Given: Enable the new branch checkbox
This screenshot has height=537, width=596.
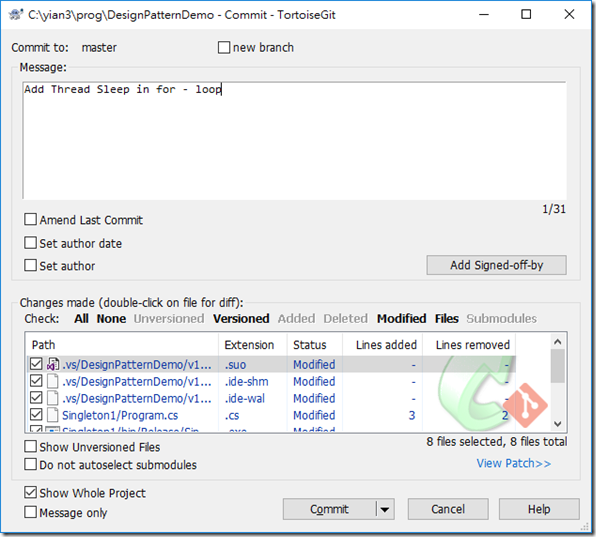Looking at the screenshot, I should click(x=224, y=48).
